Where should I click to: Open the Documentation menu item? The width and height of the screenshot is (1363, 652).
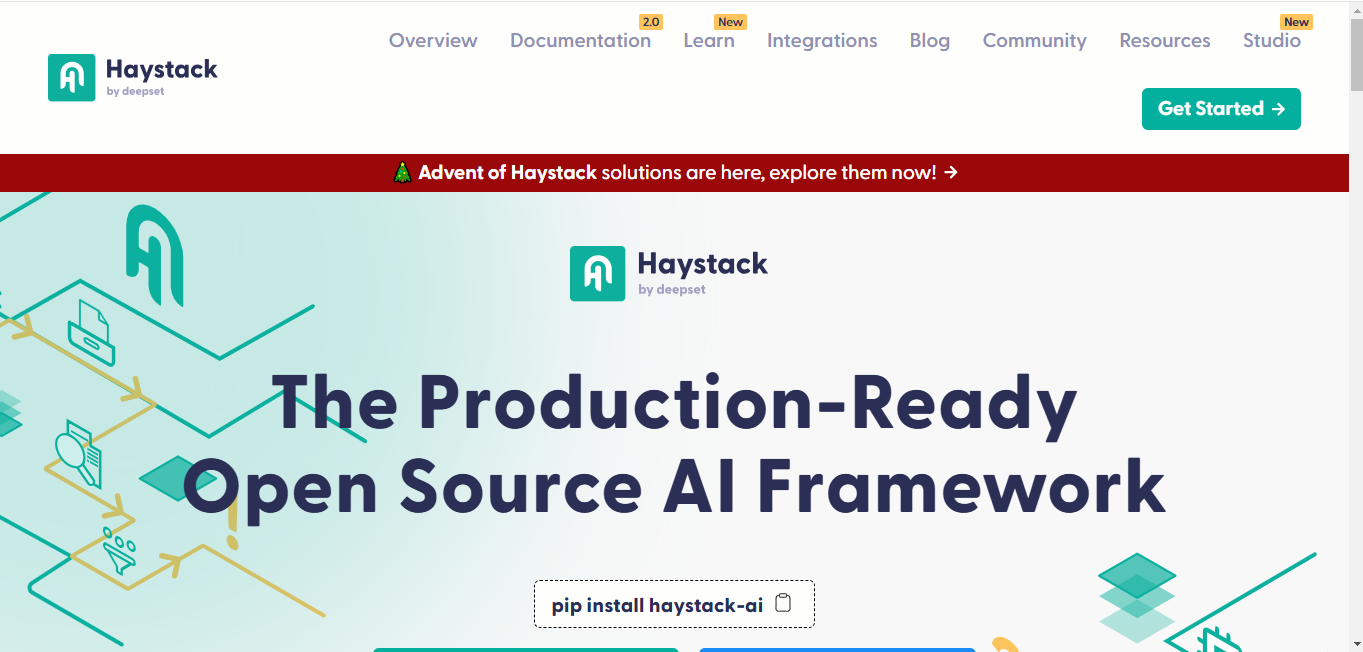(x=580, y=40)
